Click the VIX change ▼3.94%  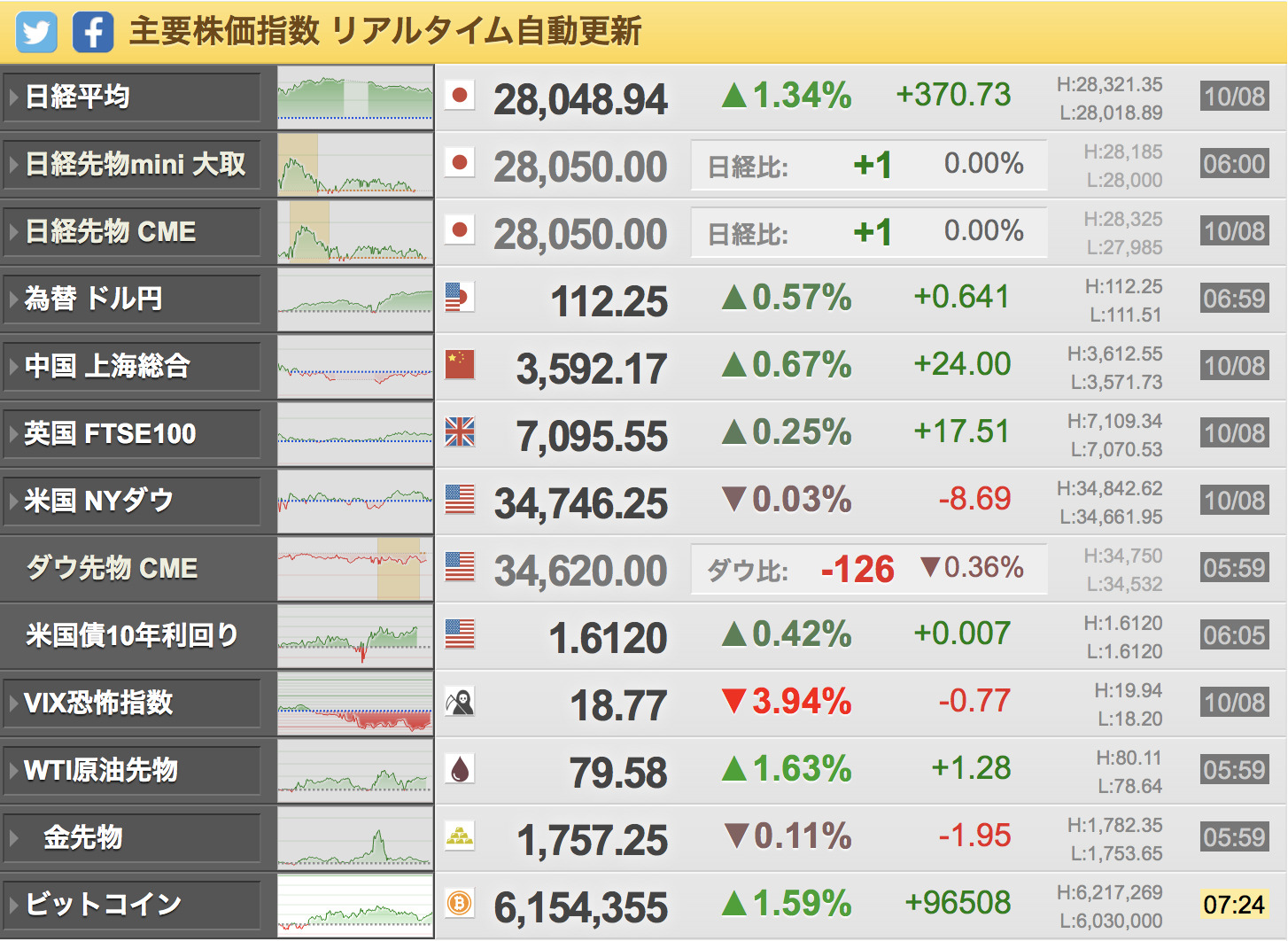click(x=787, y=701)
